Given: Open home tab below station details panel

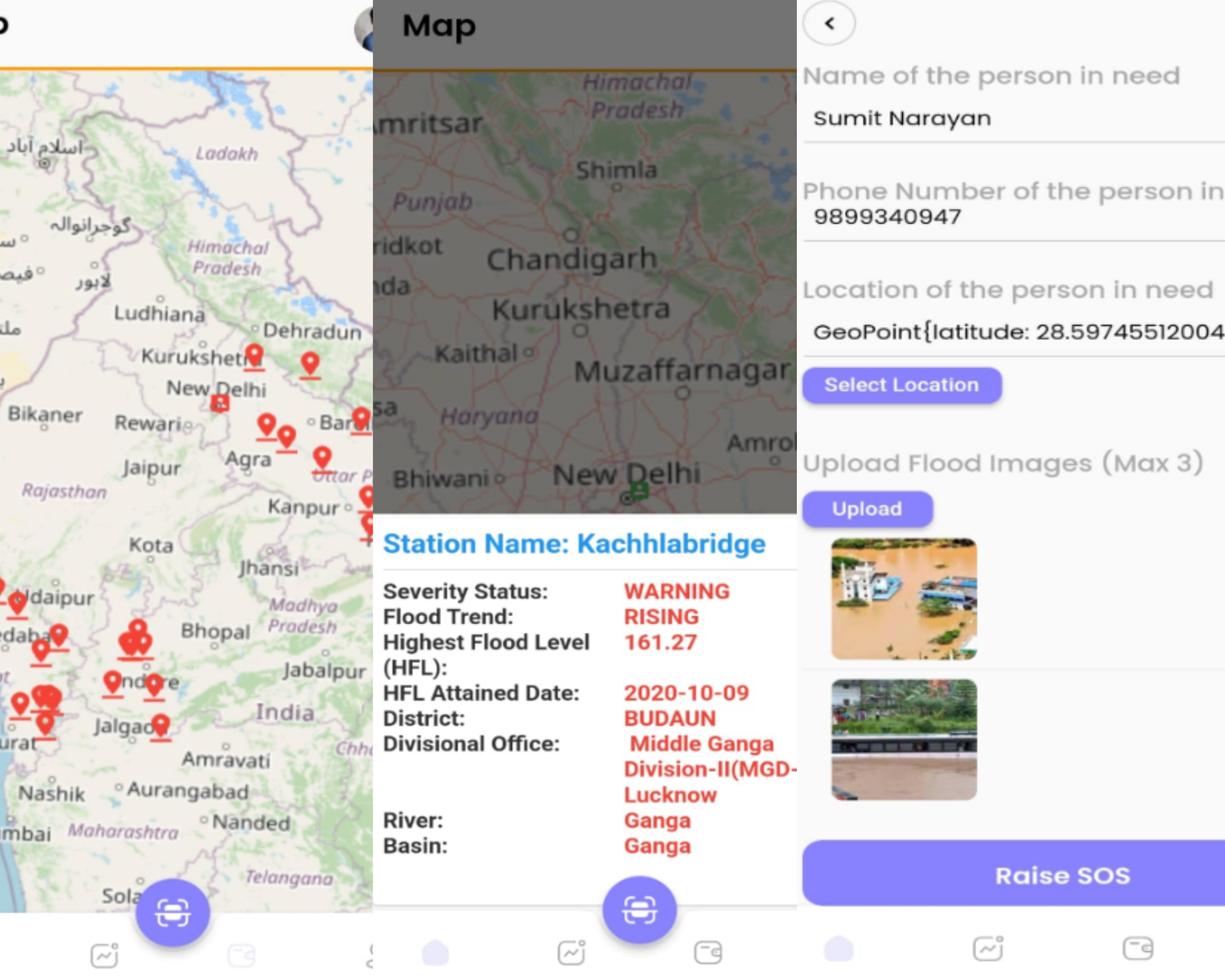Looking at the screenshot, I should pos(435,953).
